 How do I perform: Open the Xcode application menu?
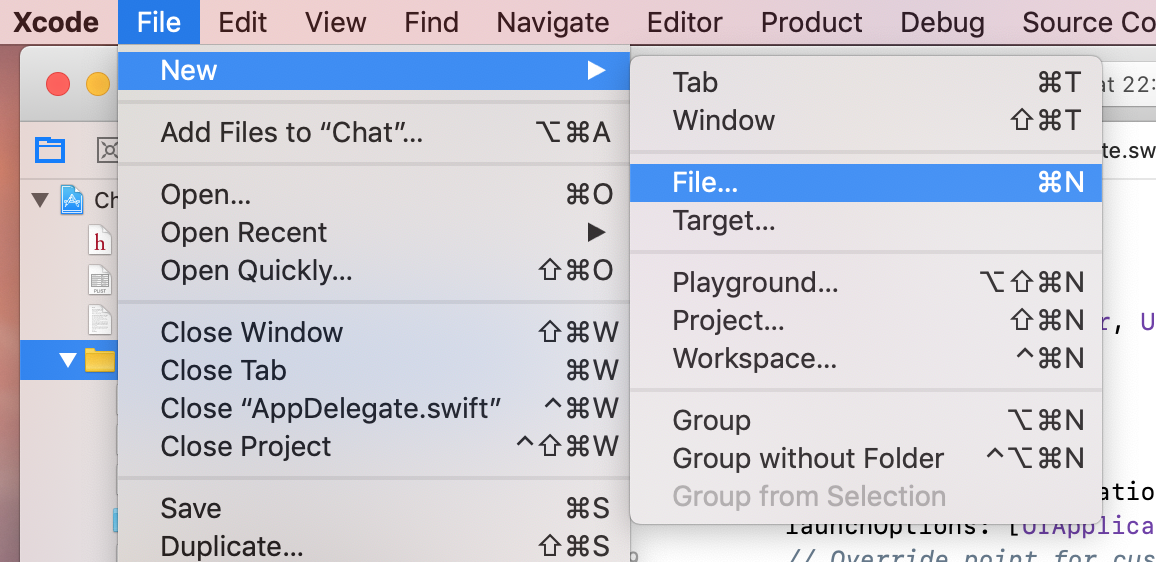(56, 22)
